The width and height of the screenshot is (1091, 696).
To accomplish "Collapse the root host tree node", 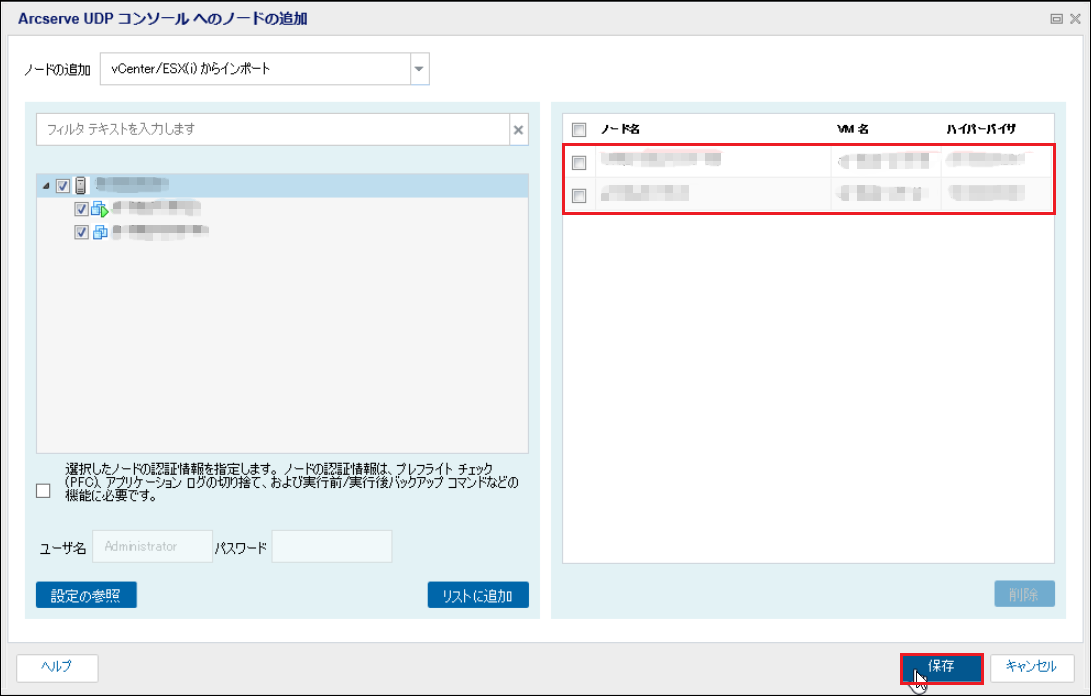I will [x=46, y=186].
